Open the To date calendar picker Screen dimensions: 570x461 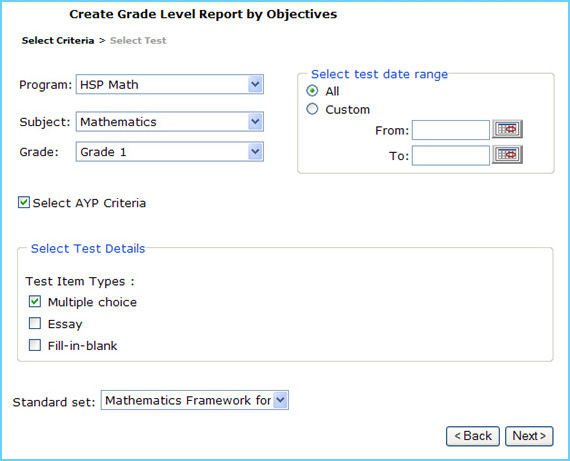pos(507,155)
